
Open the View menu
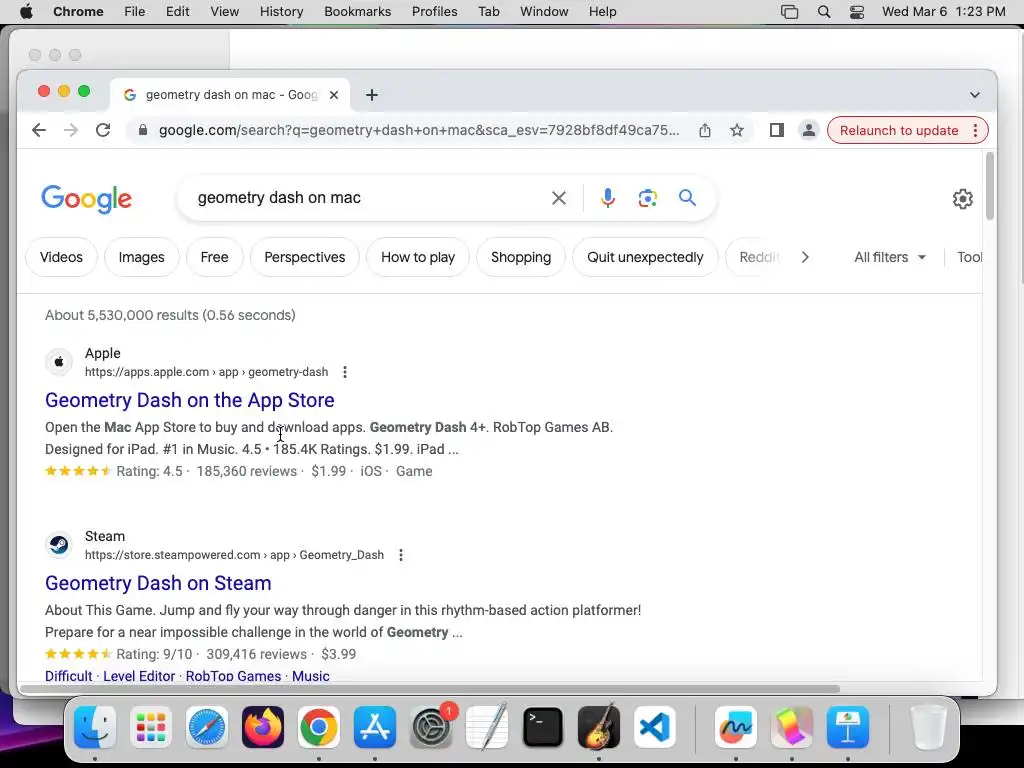tap(225, 12)
